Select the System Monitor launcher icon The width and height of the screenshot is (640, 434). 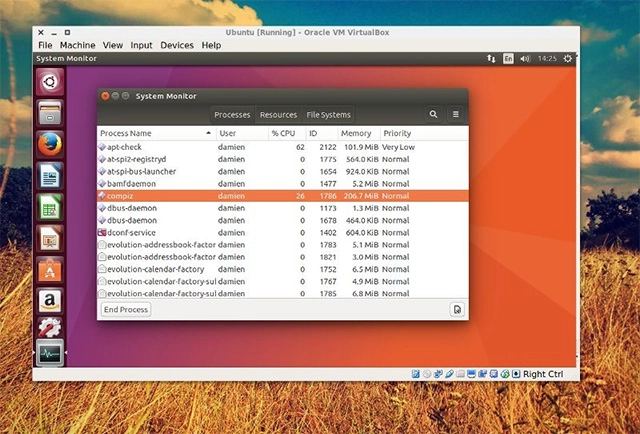coord(50,353)
